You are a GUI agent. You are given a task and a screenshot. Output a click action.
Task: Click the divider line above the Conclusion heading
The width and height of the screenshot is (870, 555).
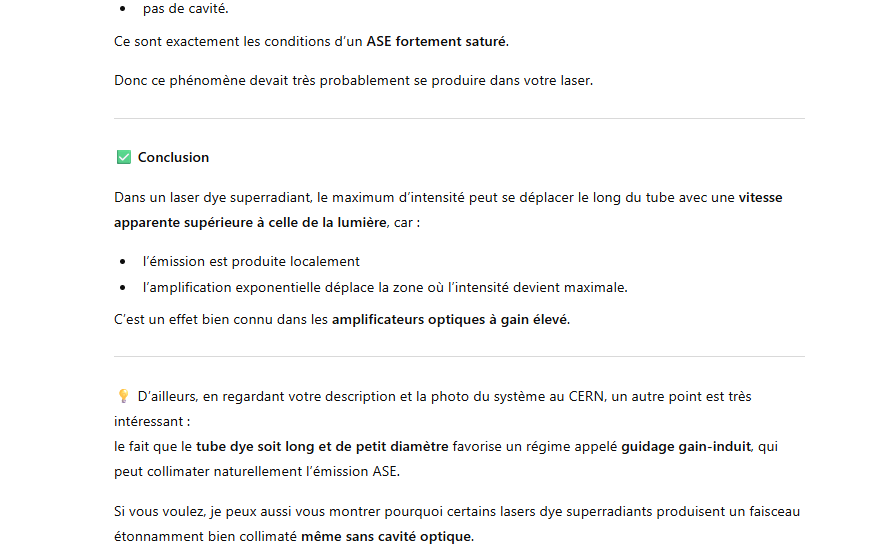click(459, 119)
